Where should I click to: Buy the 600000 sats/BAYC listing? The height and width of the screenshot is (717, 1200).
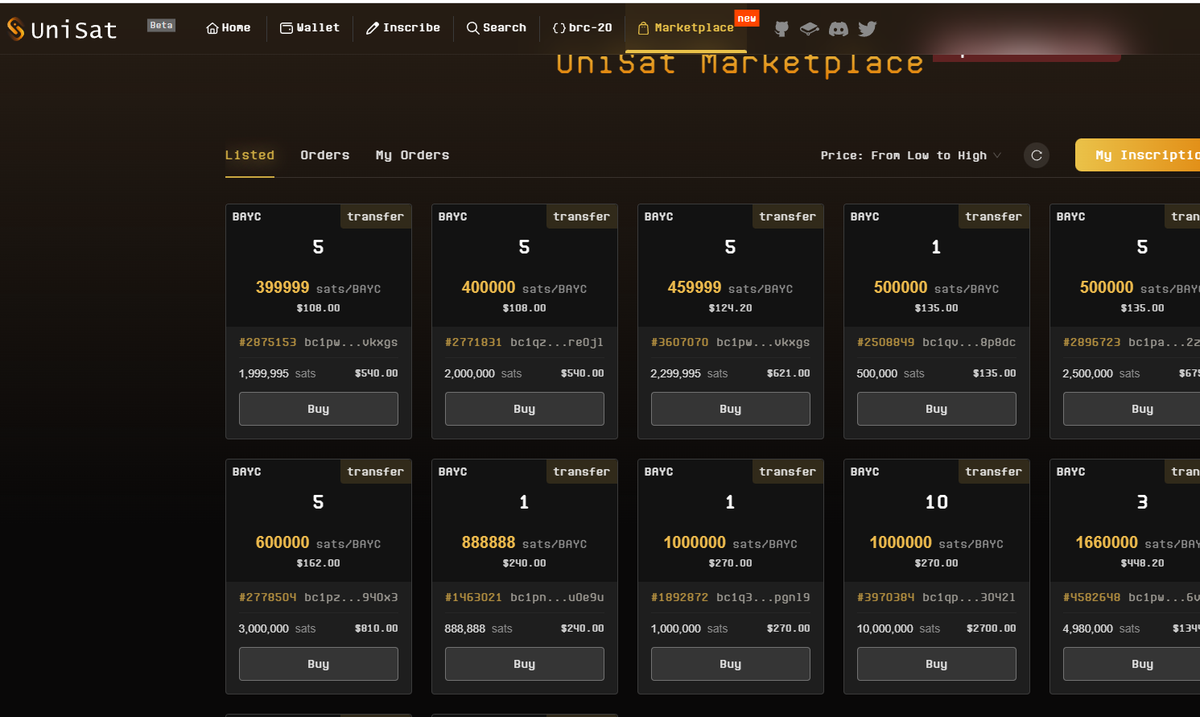pyautogui.click(x=318, y=664)
